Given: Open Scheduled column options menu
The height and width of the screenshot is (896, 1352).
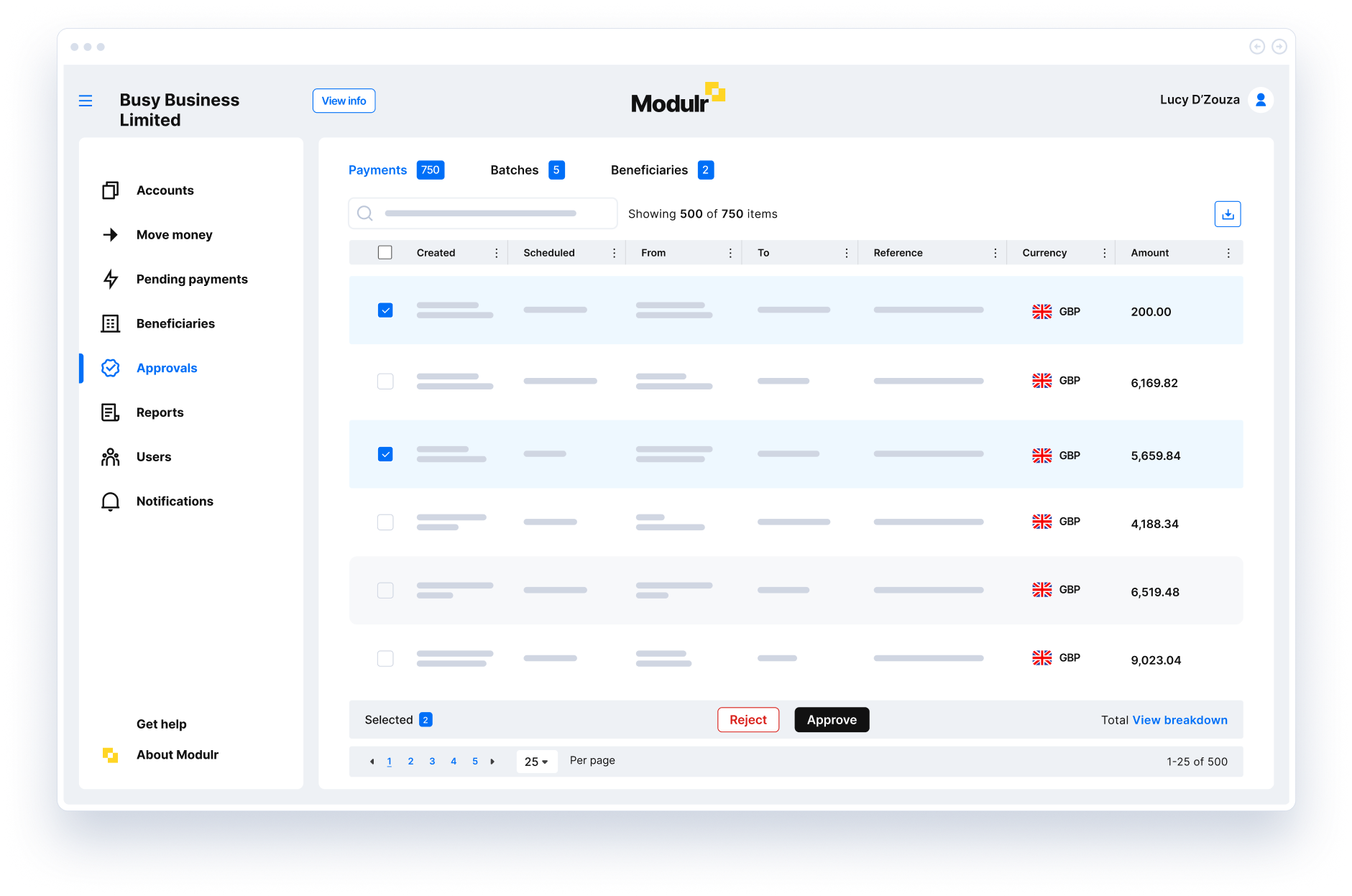Looking at the screenshot, I should point(614,253).
